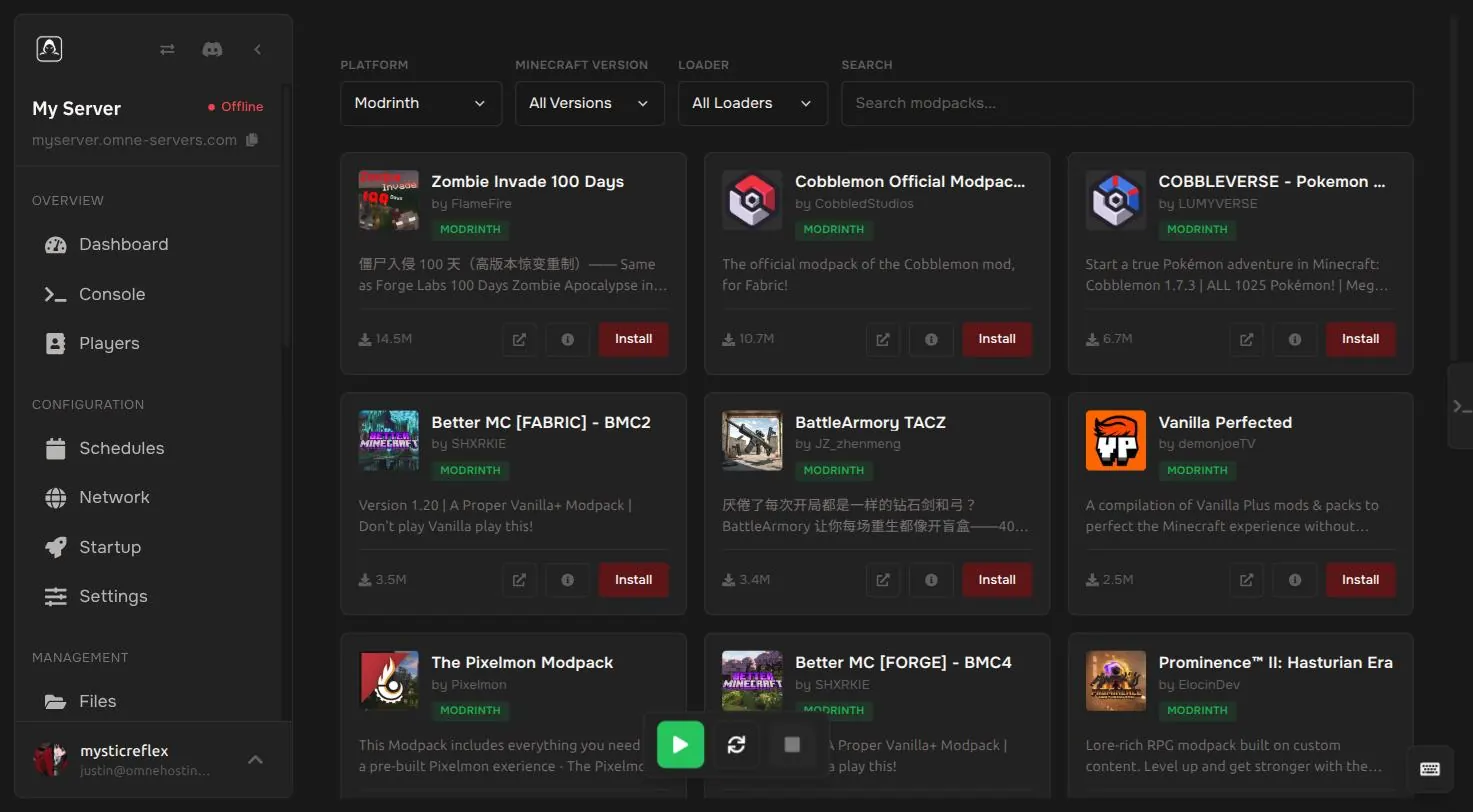1473x812 pixels.
Task: Show info for COBBLEVERSE modpack
Action: [1295, 339]
